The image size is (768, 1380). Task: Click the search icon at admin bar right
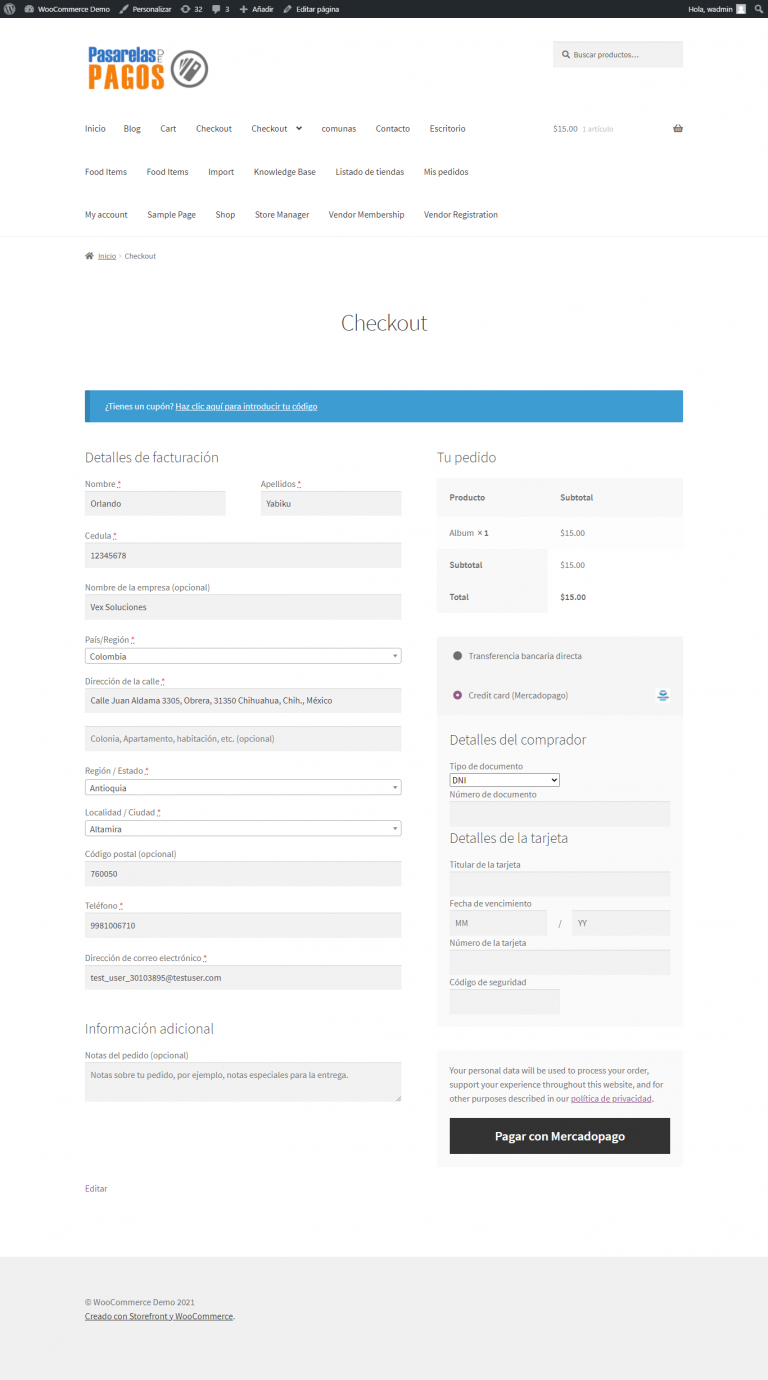759,9
